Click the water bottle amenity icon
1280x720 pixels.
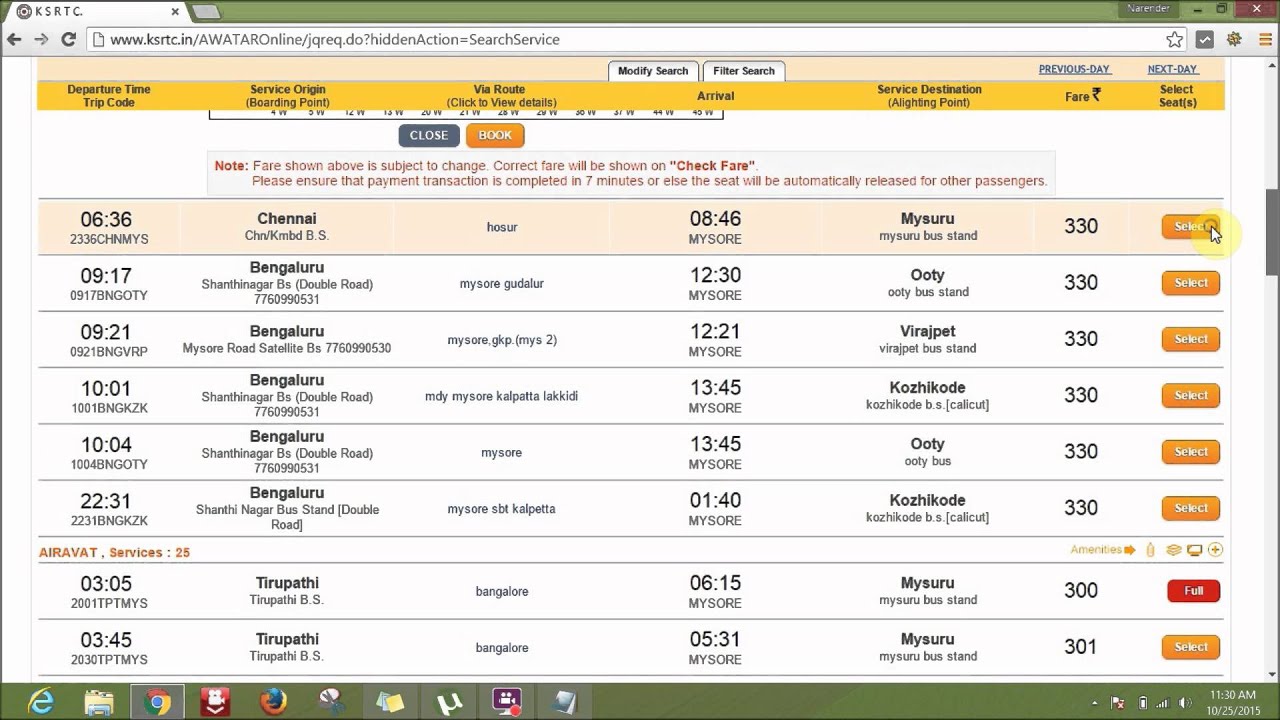click(1150, 550)
